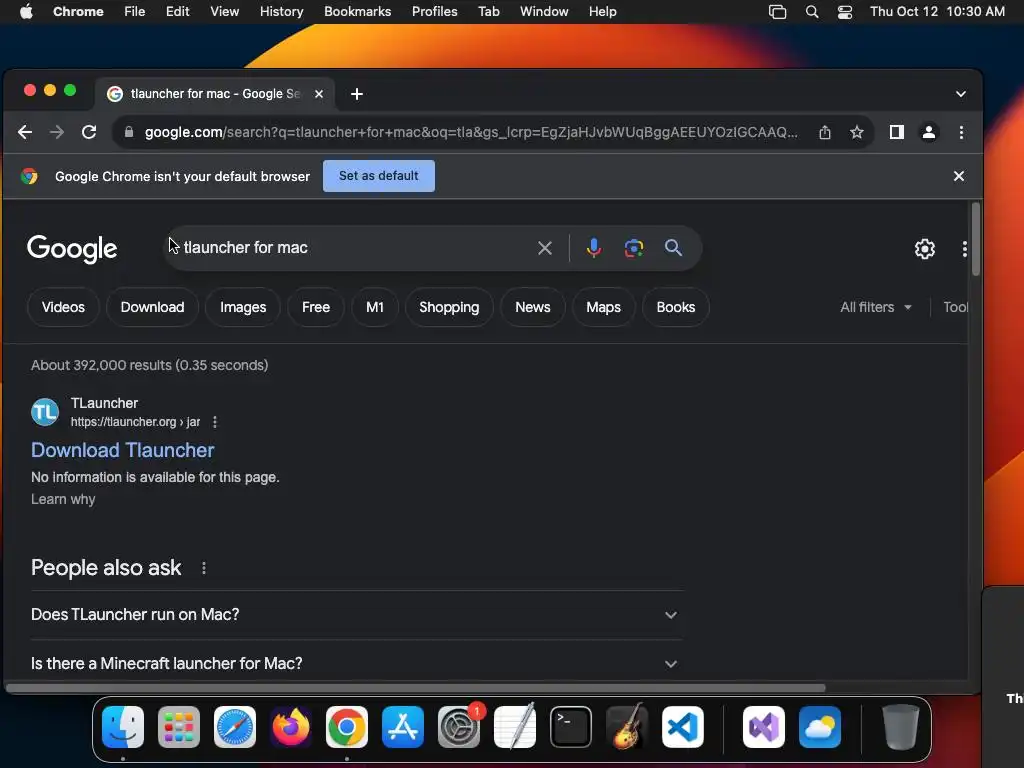Open options for TLauncher result

[x=215, y=423]
